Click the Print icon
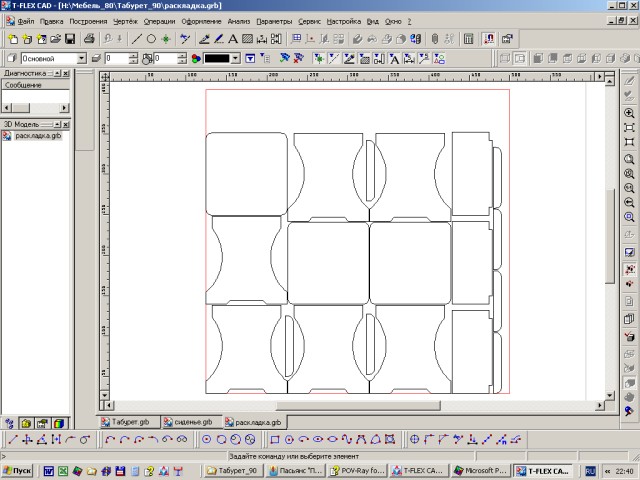The image size is (640, 480). pyautogui.click(x=89, y=39)
